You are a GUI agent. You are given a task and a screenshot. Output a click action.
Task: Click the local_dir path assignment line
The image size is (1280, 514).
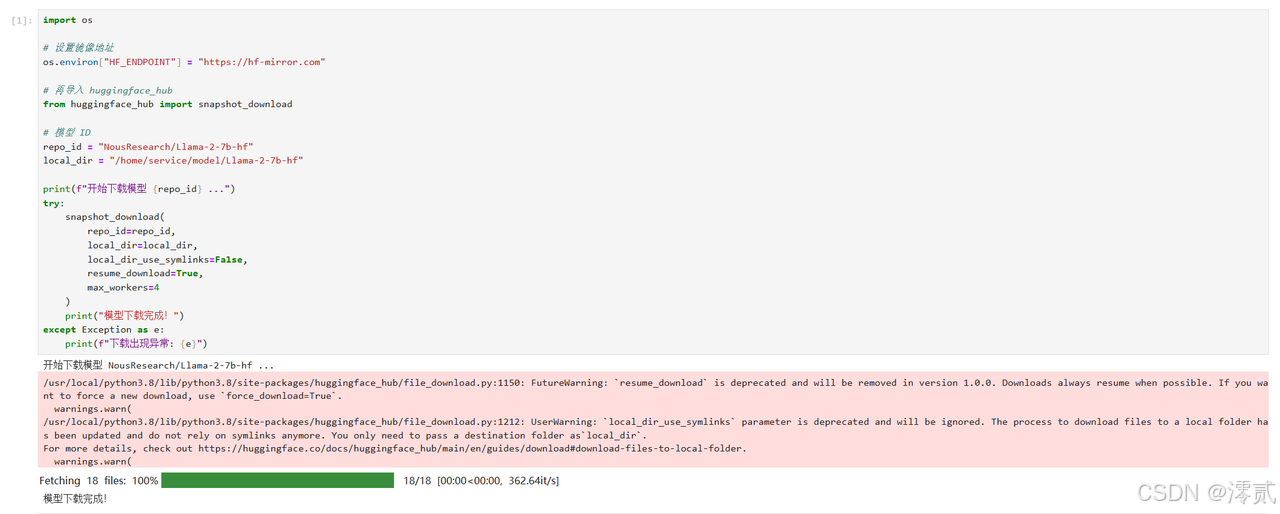[173, 160]
